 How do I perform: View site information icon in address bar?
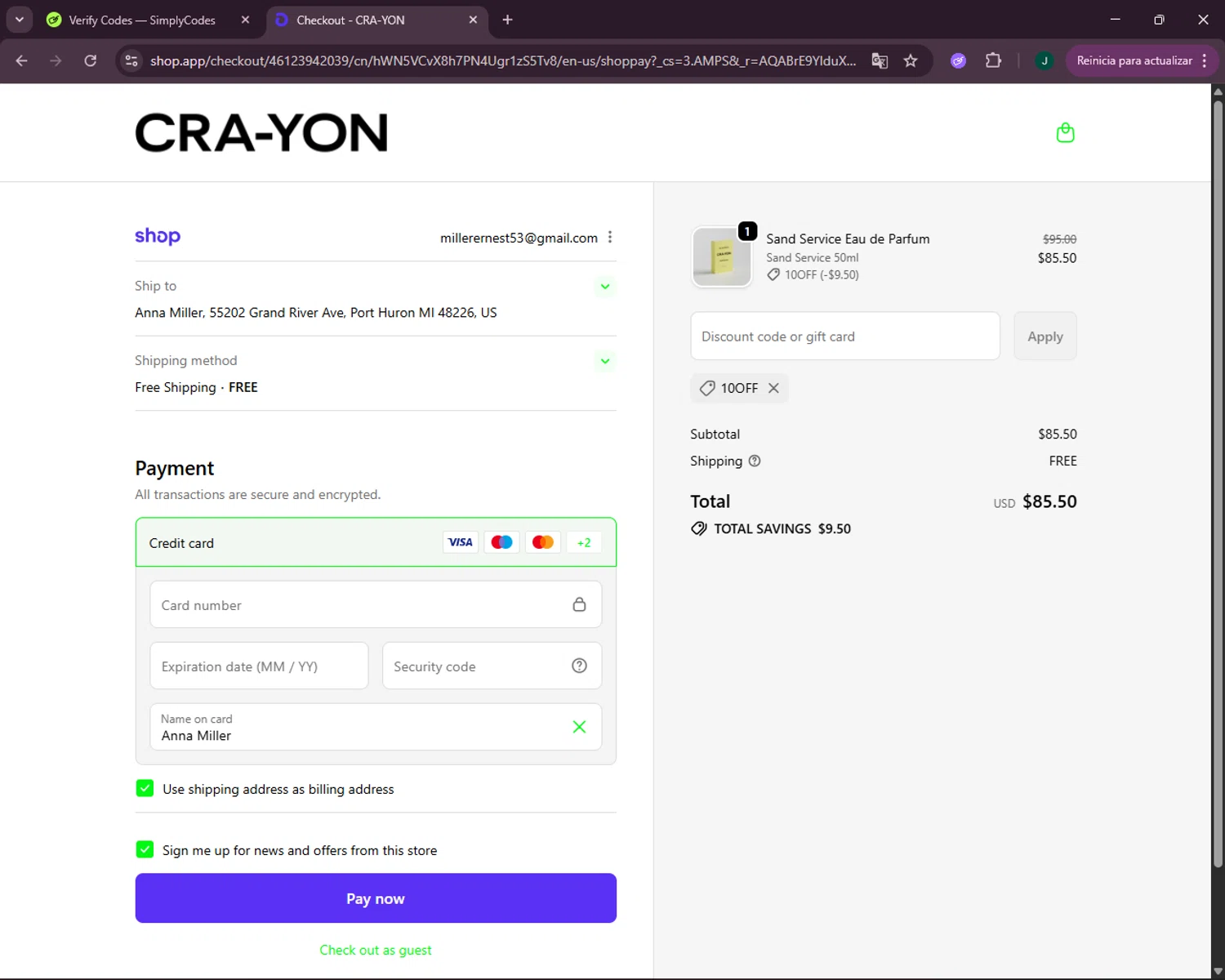[131, 60]
